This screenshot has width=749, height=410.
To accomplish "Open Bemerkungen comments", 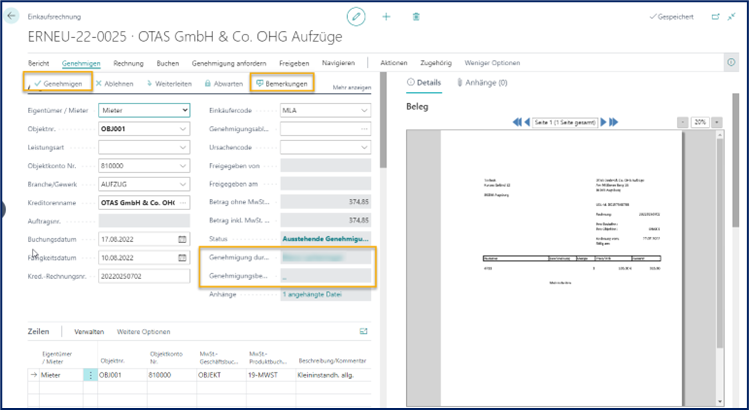I will click(x=281, y=84).
